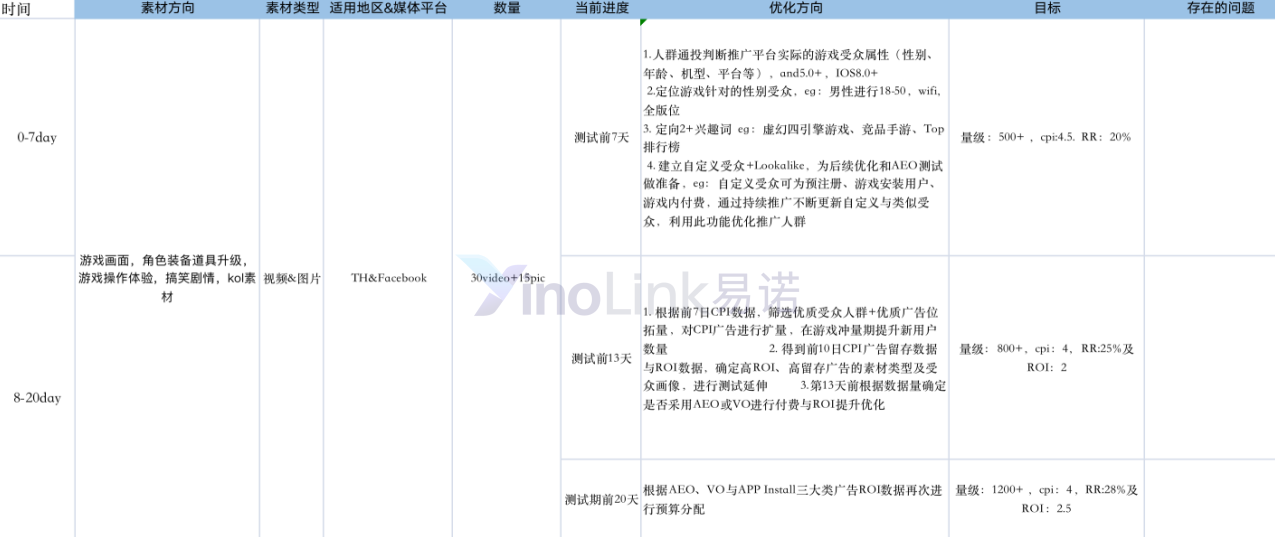1275x537 pixels.
Task: Select the 根据AEO、VO与APP Install cell
Action: tap(794, 499)
